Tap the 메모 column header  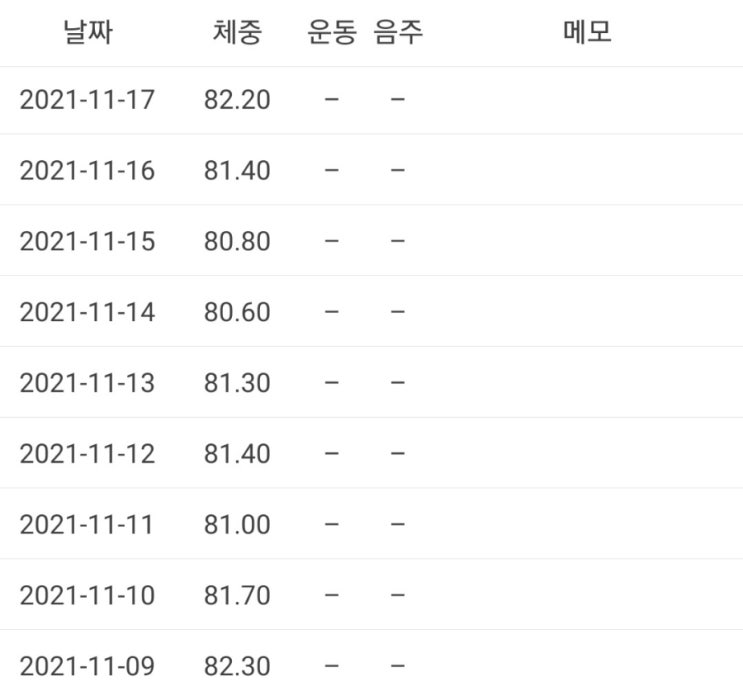coord(587,32)
